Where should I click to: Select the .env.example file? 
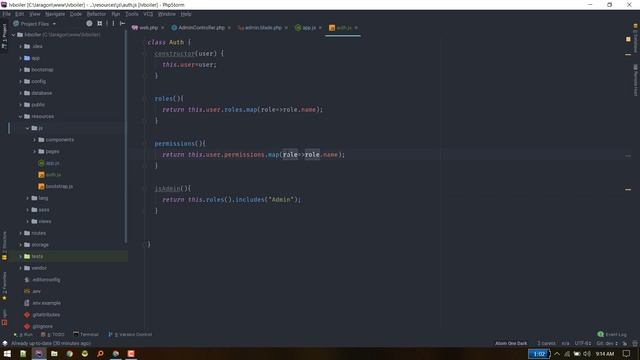42,303
